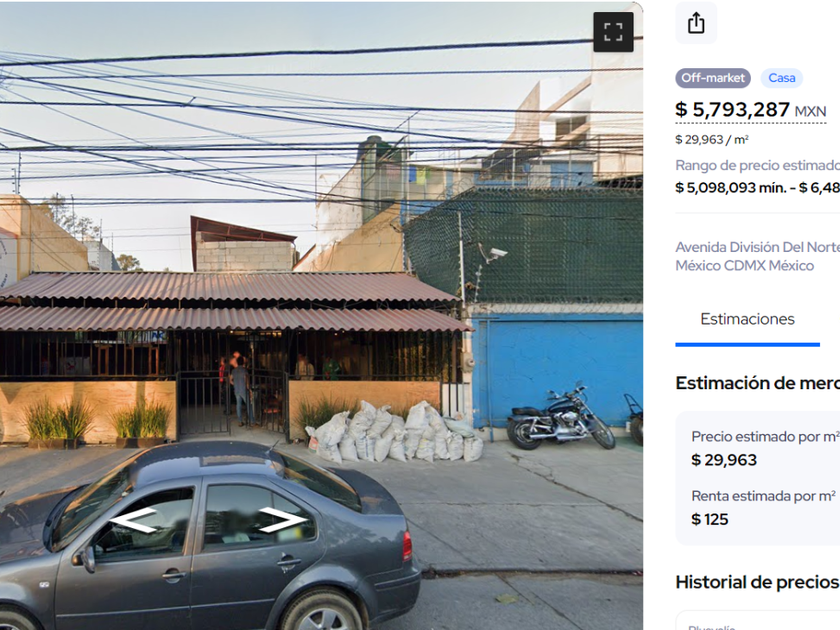
Task: Advance to next photo with right arrow
Action: point(284,520)
